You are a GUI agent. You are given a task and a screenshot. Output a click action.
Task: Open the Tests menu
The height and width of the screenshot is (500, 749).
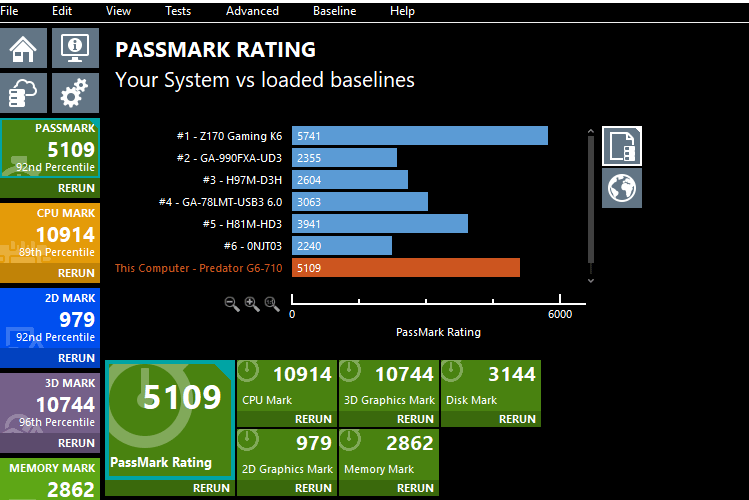pos(178,11)
